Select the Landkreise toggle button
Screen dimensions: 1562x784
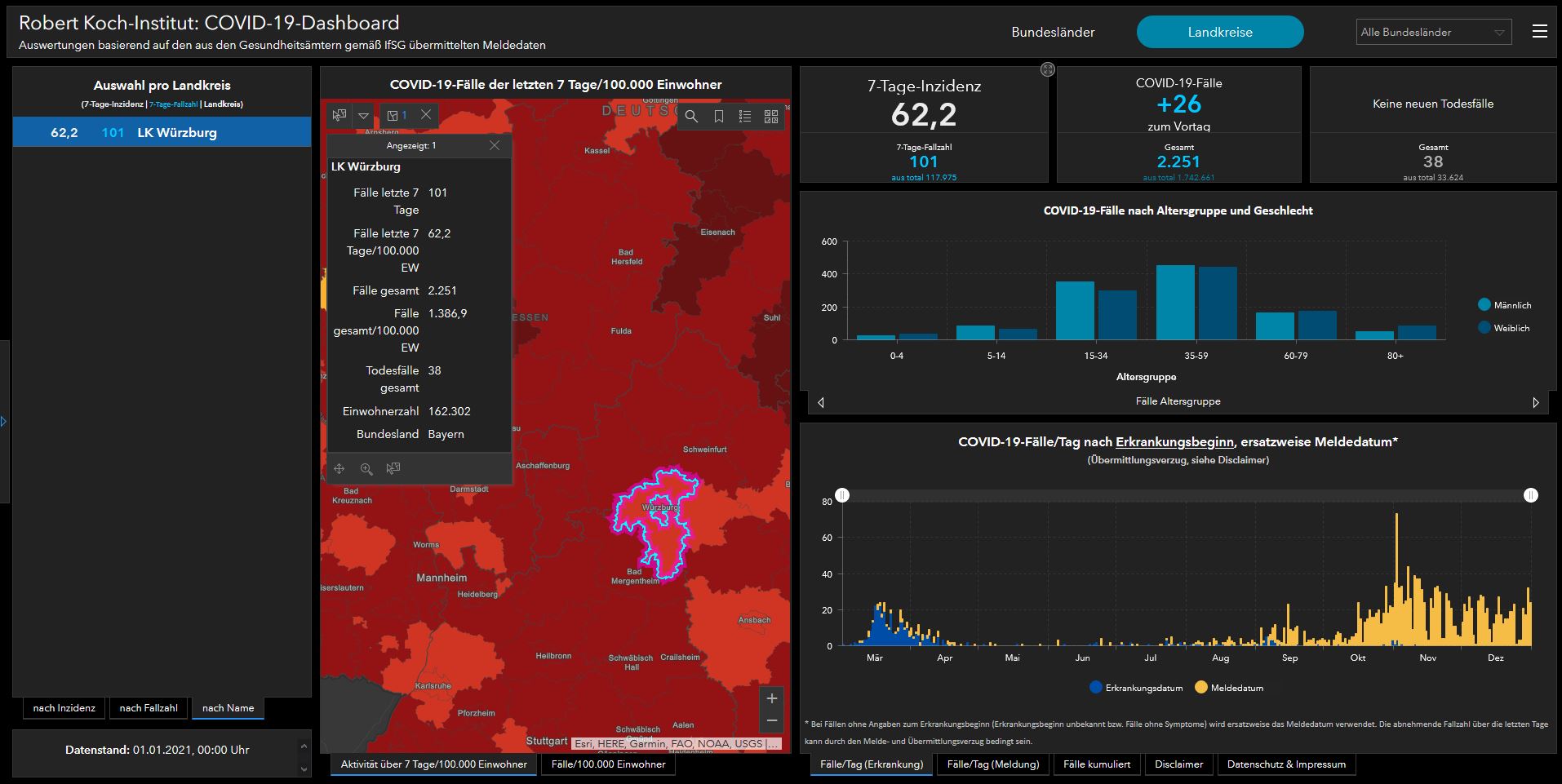(x=1219, y=33)
